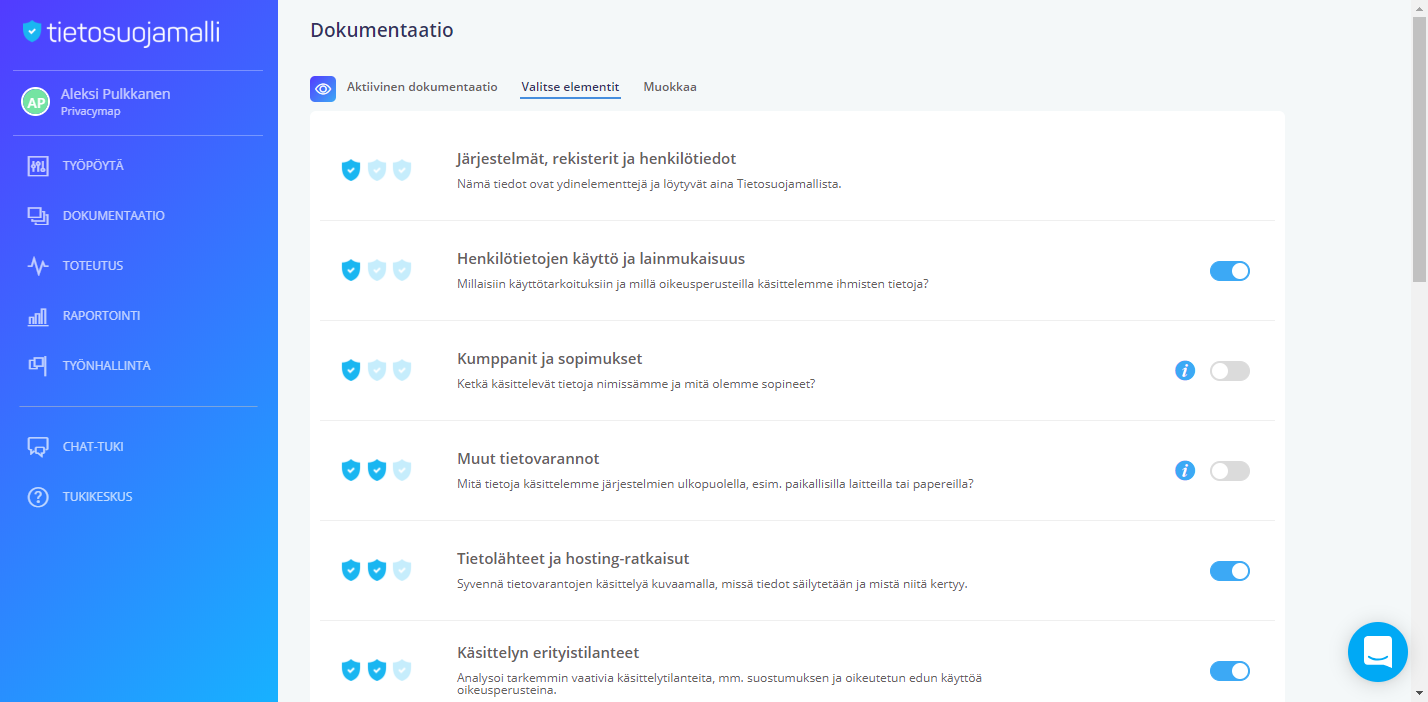Open DOKUMENTAATIO in sidebar menu
This screenshot has height=702, width=1428.
(114, 216)
